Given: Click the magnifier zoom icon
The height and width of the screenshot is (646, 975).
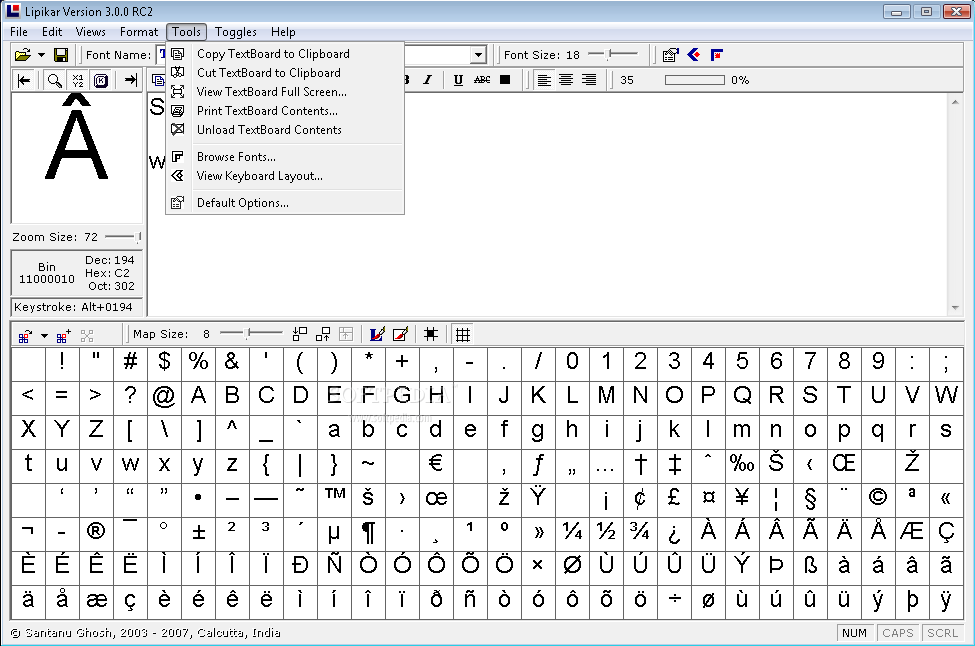Looking at the screenshot, I should pyautogui.click(x=55, y=80).
